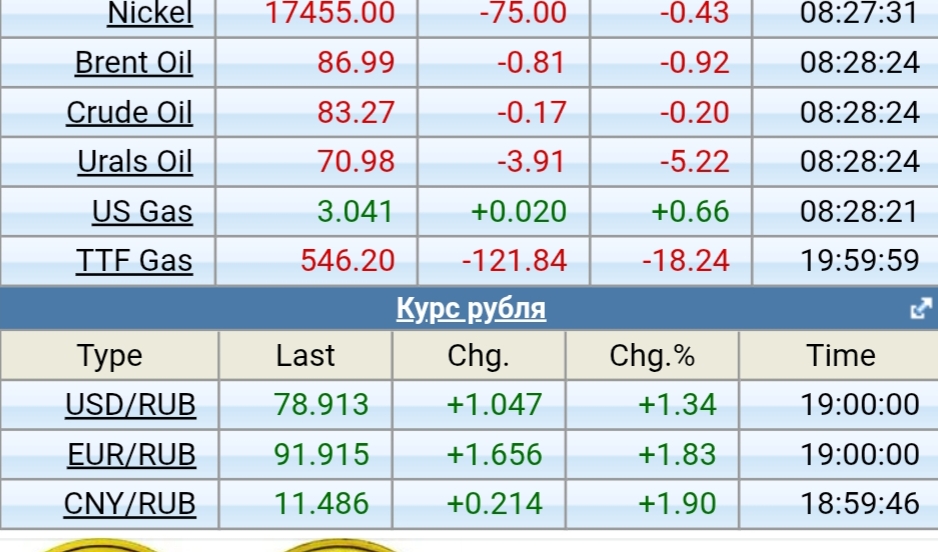Open the Brent Oil quote link
This screenshot has height=552, width=938.
point(133,63)
